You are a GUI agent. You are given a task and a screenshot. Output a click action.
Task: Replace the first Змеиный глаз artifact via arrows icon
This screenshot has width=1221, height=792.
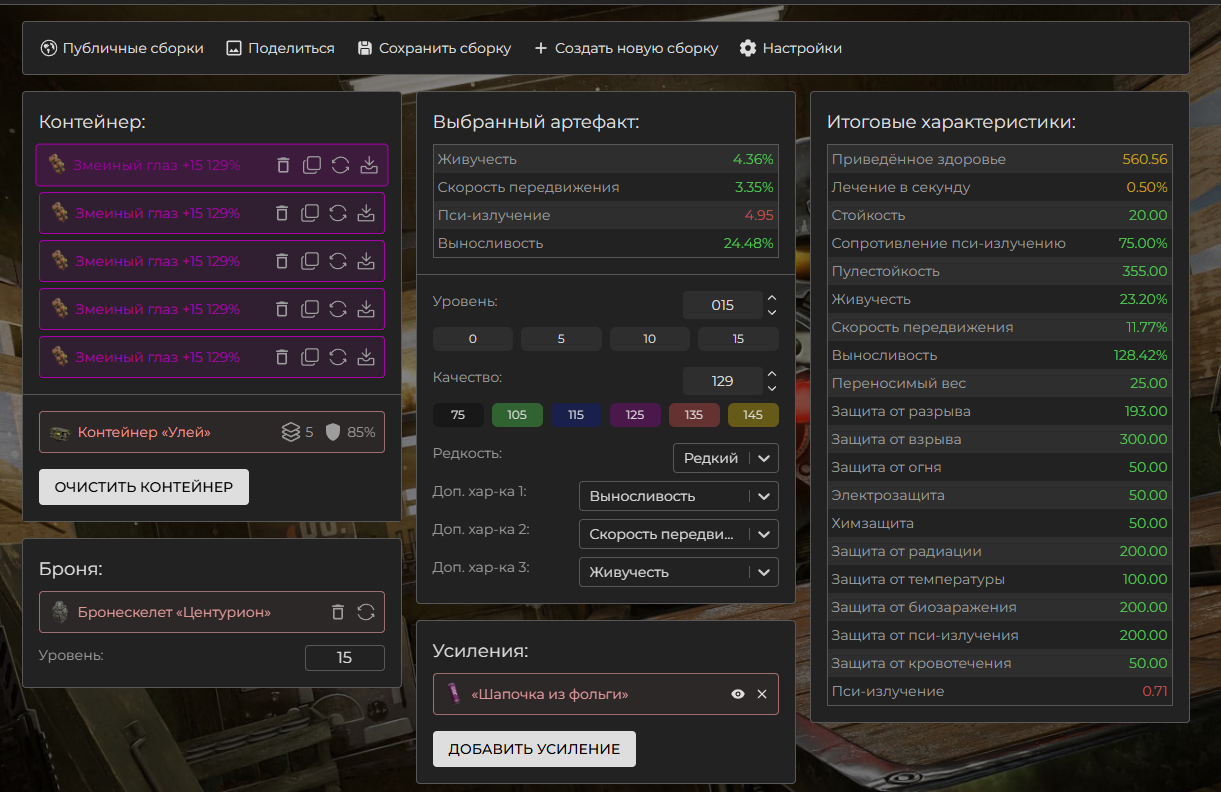340,165
